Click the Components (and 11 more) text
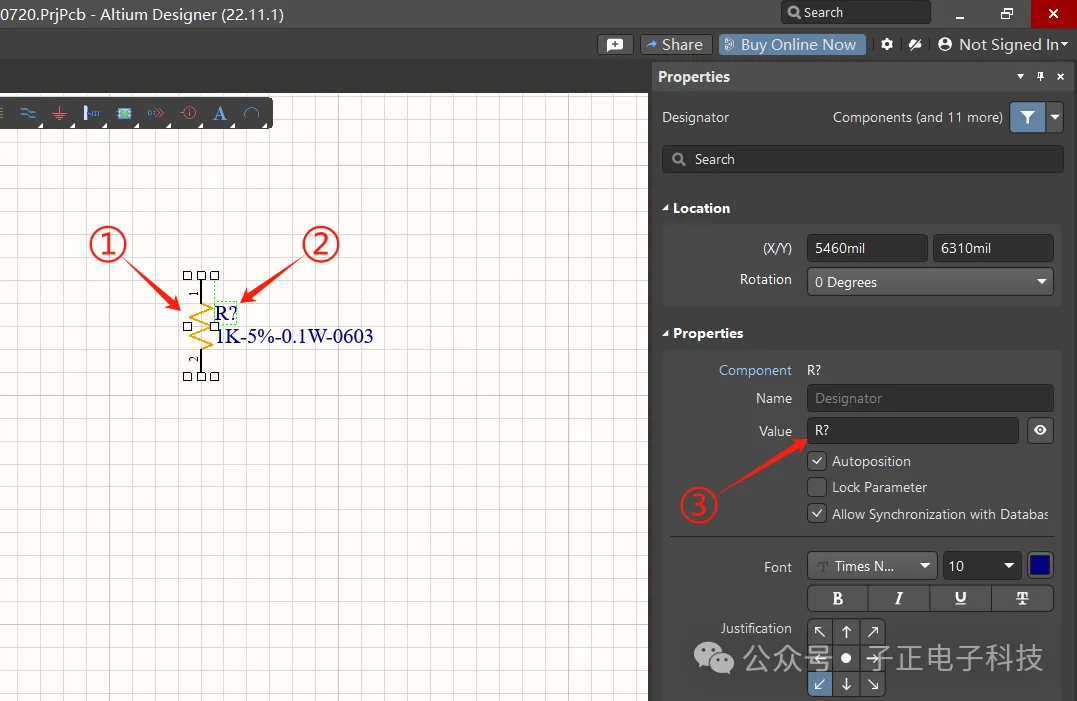Viewport: 1077px width, 701px height. 918,117
